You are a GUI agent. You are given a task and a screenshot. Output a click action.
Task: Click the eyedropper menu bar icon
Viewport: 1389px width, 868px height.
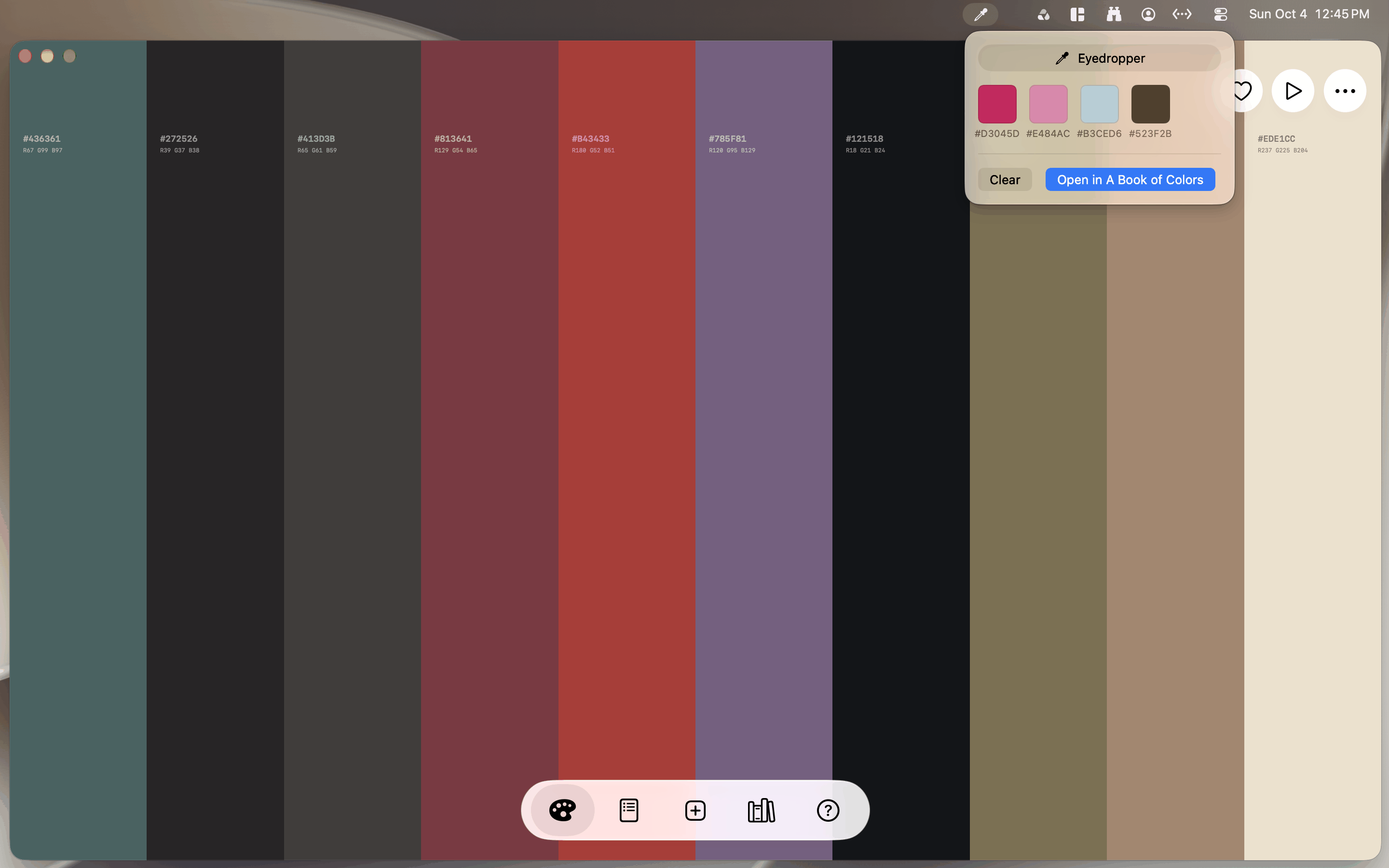(x=980, y=14)
